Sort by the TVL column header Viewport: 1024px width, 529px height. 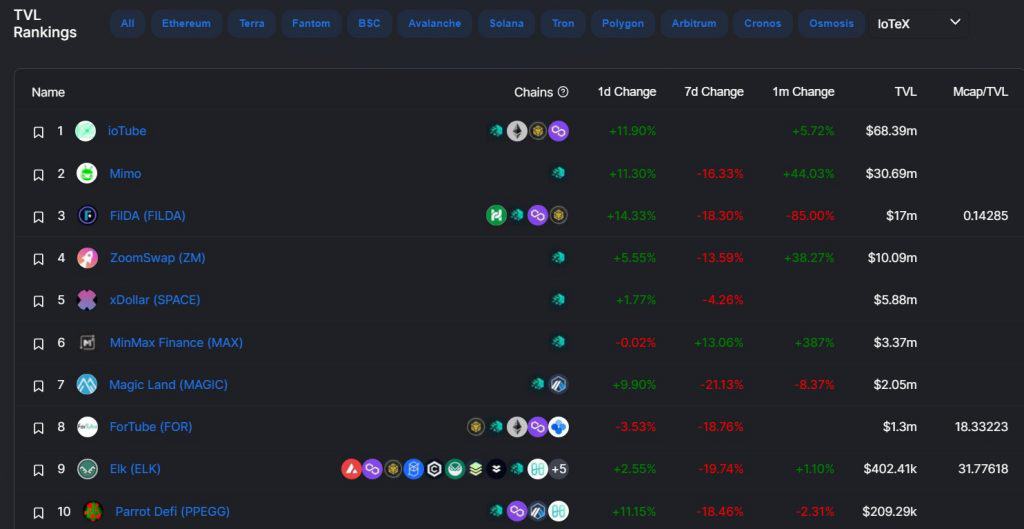(906, 92)
